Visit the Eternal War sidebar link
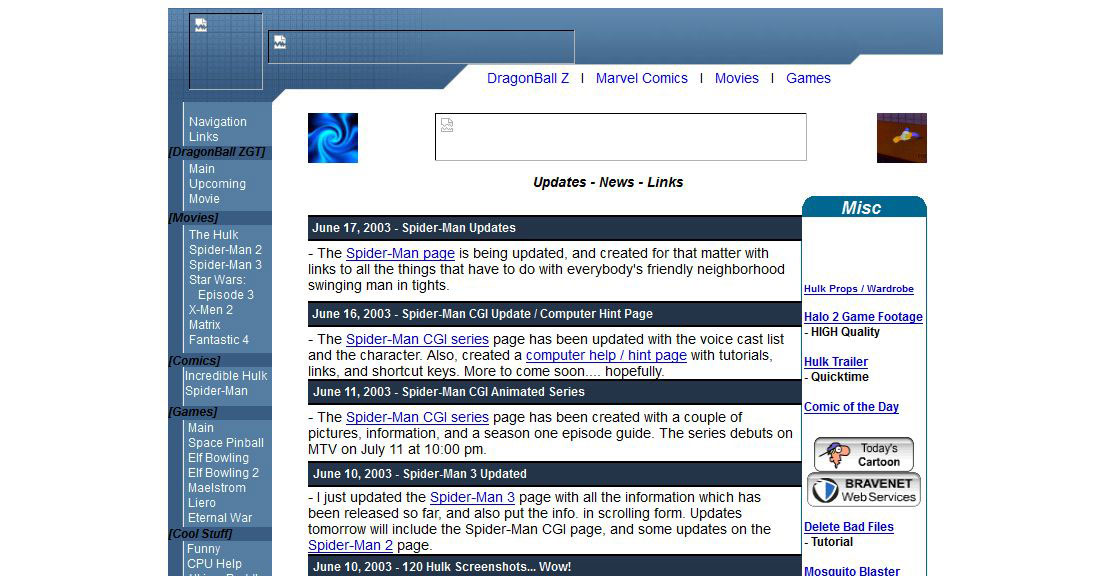This screenshot has width=1100, height=576. pos(220,518)
